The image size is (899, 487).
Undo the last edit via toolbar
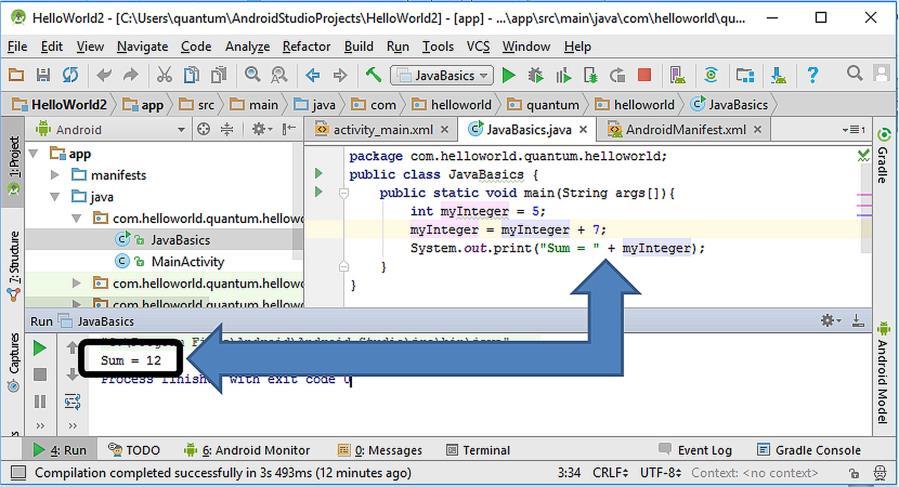point(104,75)
